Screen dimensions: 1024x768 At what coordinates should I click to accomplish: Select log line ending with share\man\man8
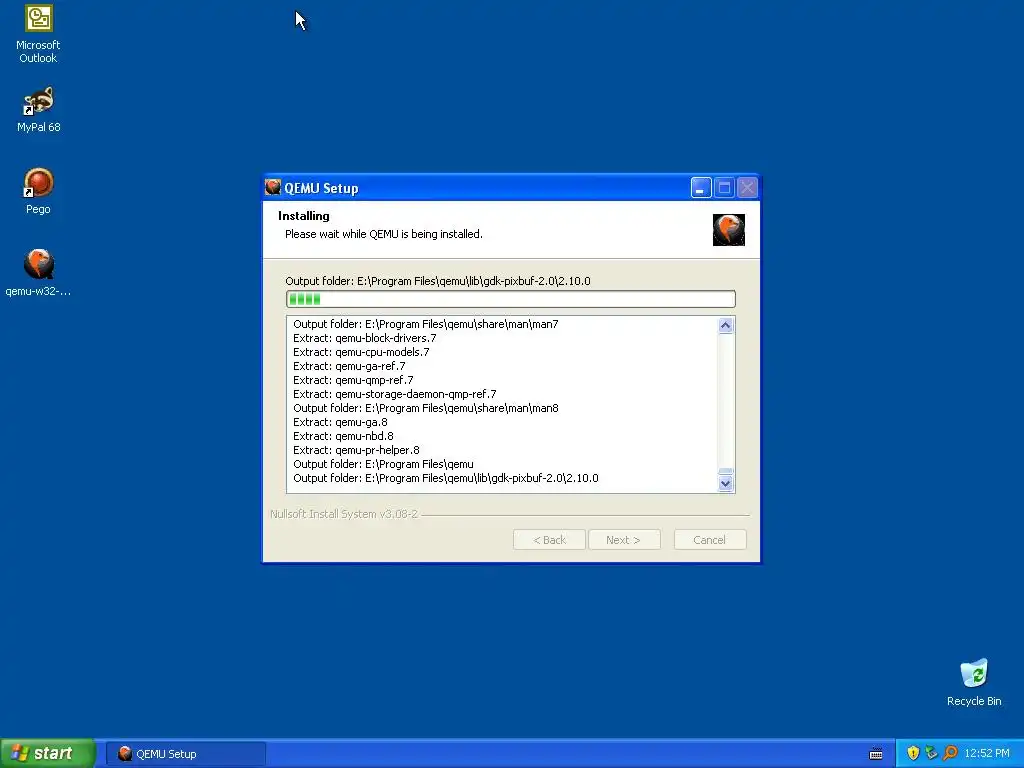pos(426,408)
